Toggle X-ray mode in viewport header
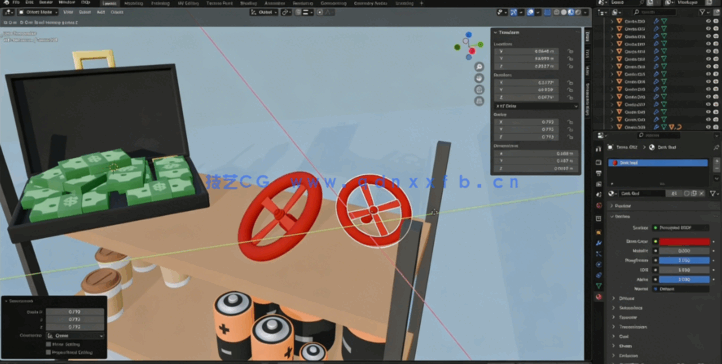The width and height of the screenshot is (722, 364). pyautogui.click(x=547, y=12)
